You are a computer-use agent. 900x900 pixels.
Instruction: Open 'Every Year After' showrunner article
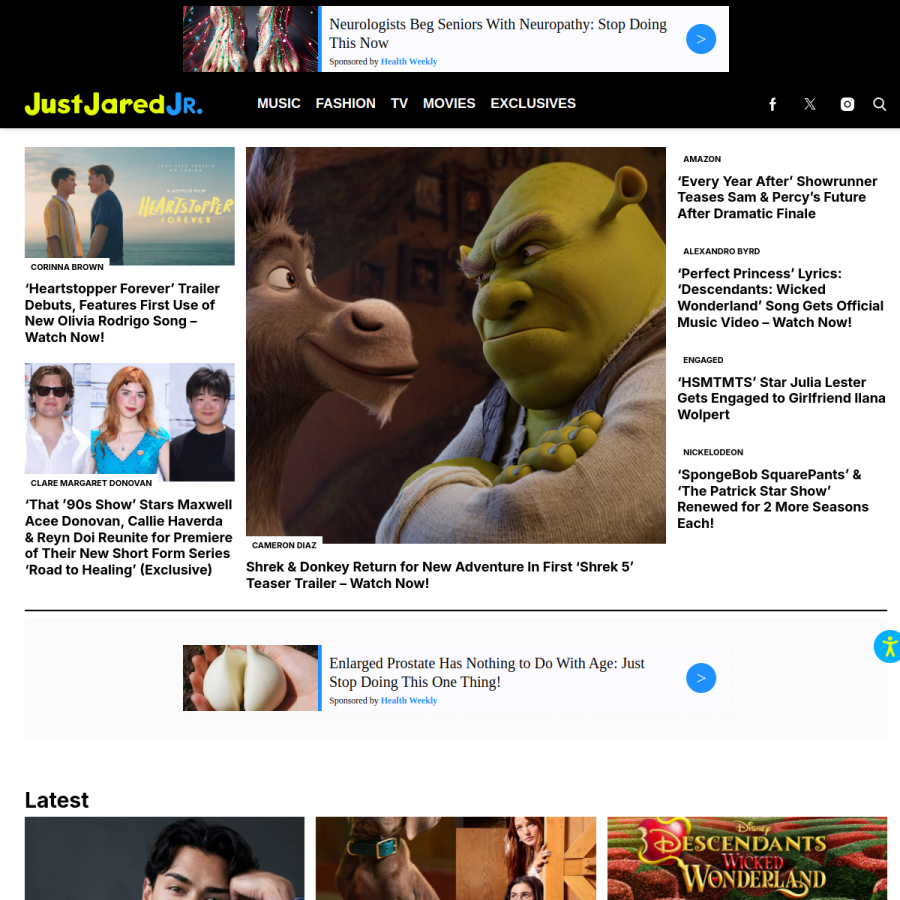(777, 197)
